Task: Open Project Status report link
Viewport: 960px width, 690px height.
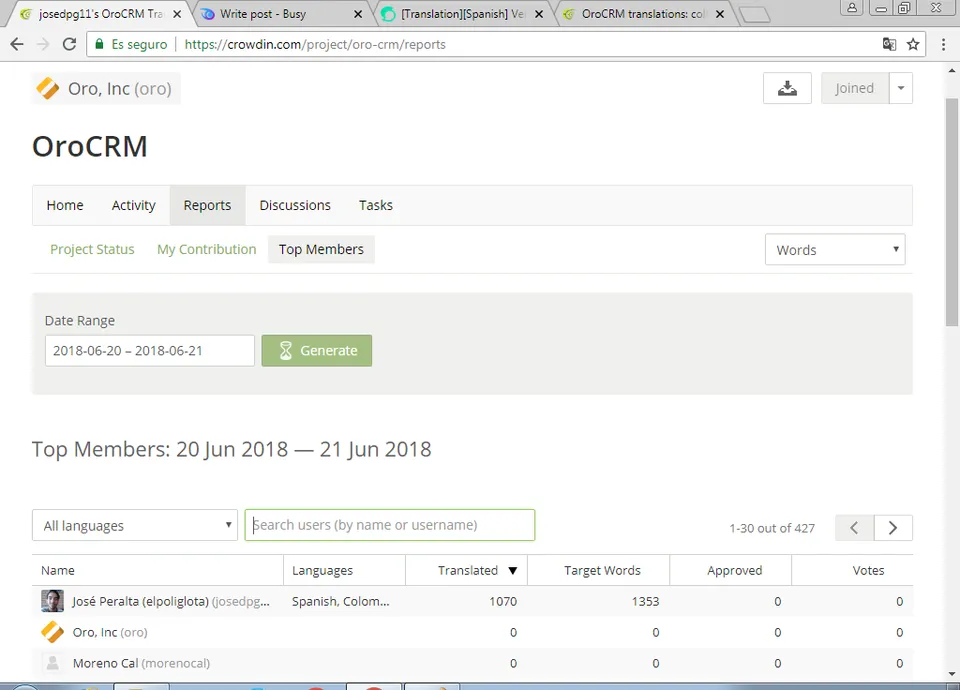Action: [92, 249]
